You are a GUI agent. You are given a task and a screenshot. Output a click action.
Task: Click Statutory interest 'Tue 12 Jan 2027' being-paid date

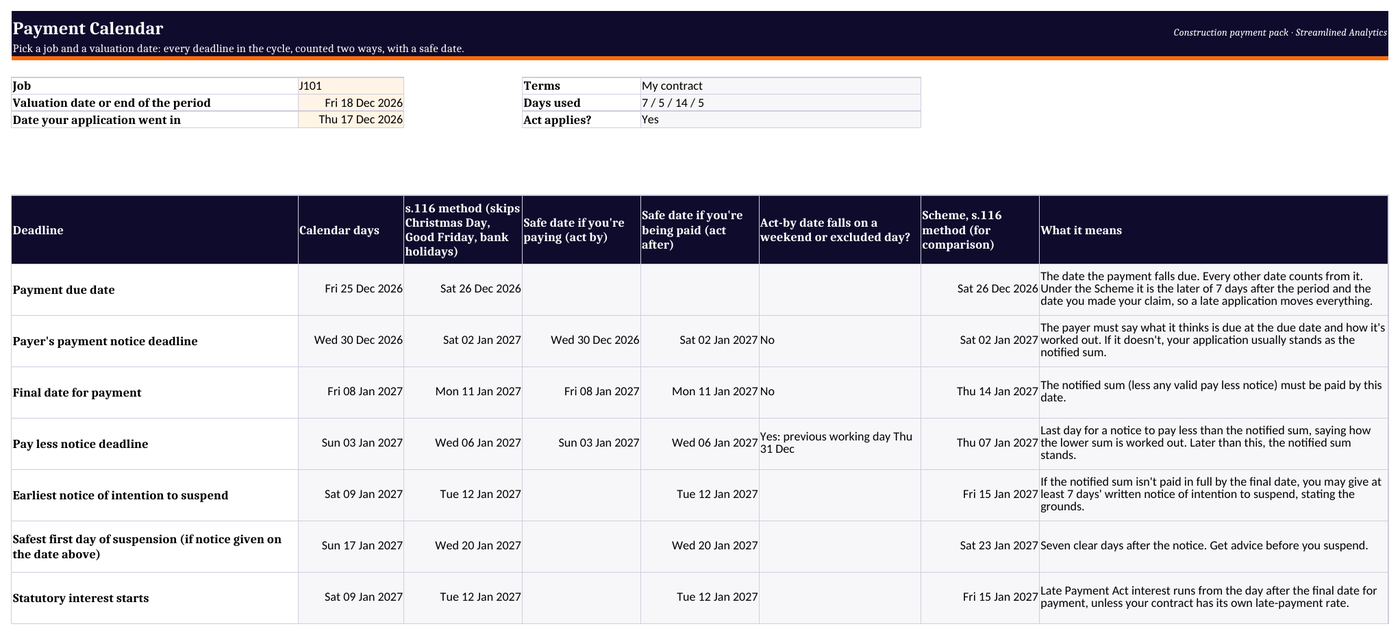700,597
